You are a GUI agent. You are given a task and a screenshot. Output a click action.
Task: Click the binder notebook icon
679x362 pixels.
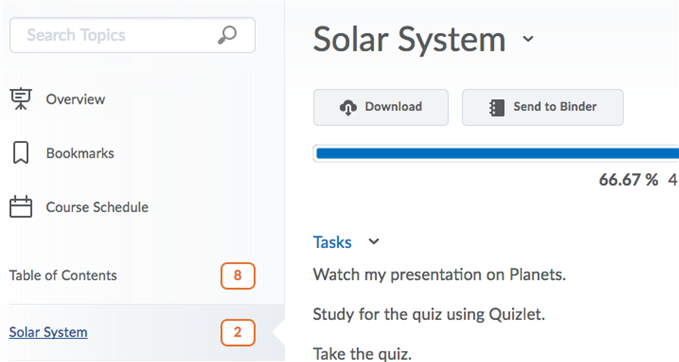497,107
